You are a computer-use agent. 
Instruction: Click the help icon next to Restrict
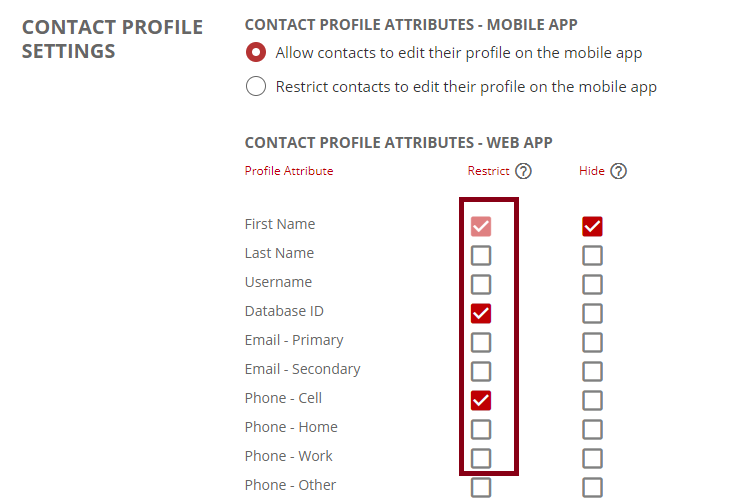pos(523,171)
